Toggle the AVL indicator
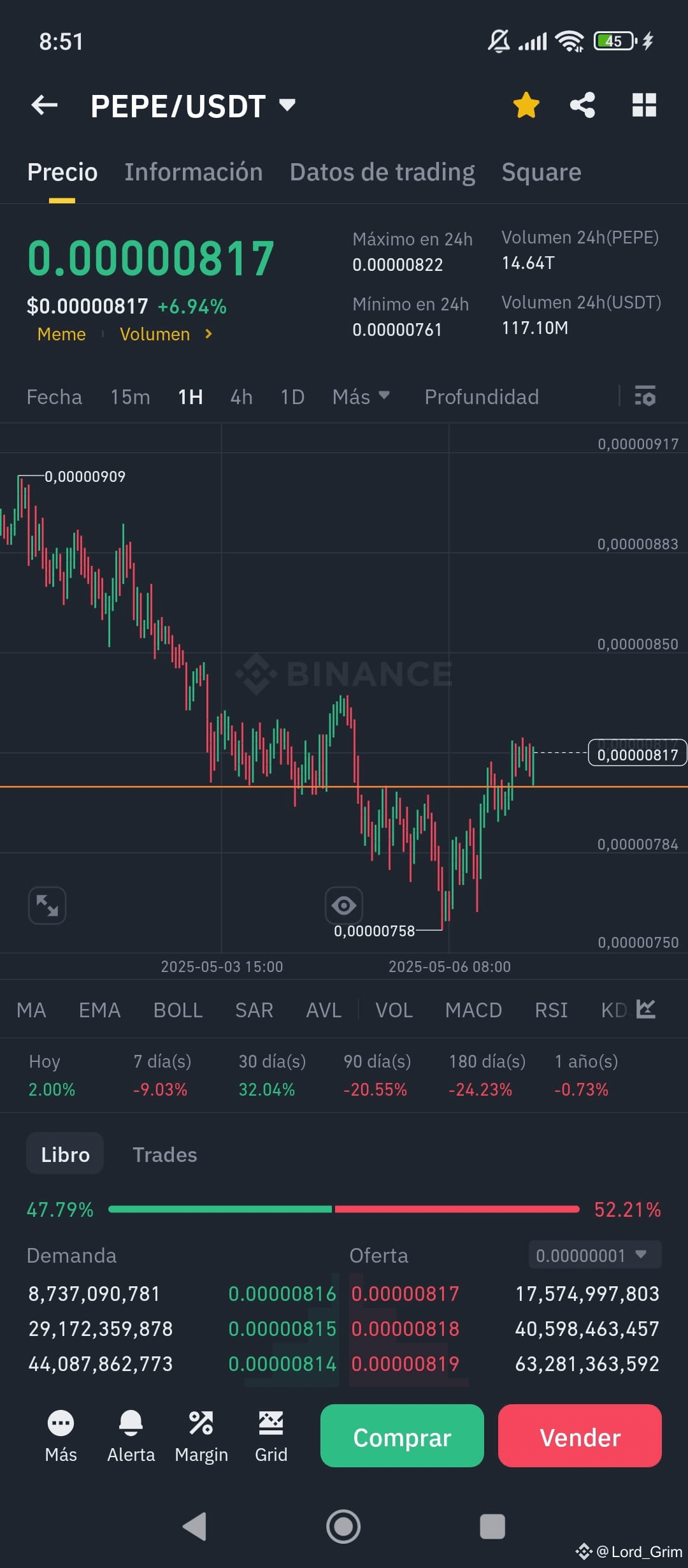The image size is (688, 1568). pos(324,1010)
